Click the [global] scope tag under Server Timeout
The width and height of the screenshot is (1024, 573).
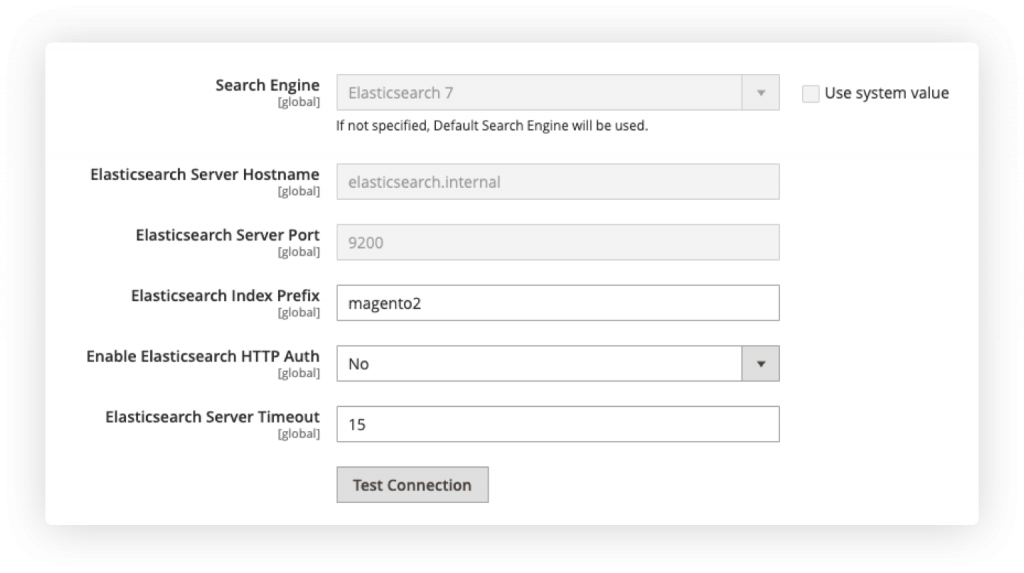(298, 433)
